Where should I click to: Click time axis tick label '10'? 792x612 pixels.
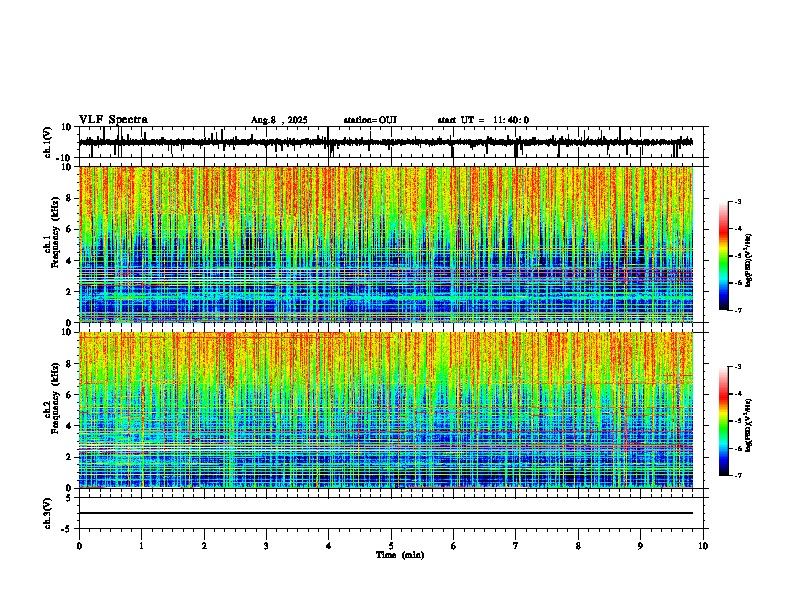tap(703, 546)
